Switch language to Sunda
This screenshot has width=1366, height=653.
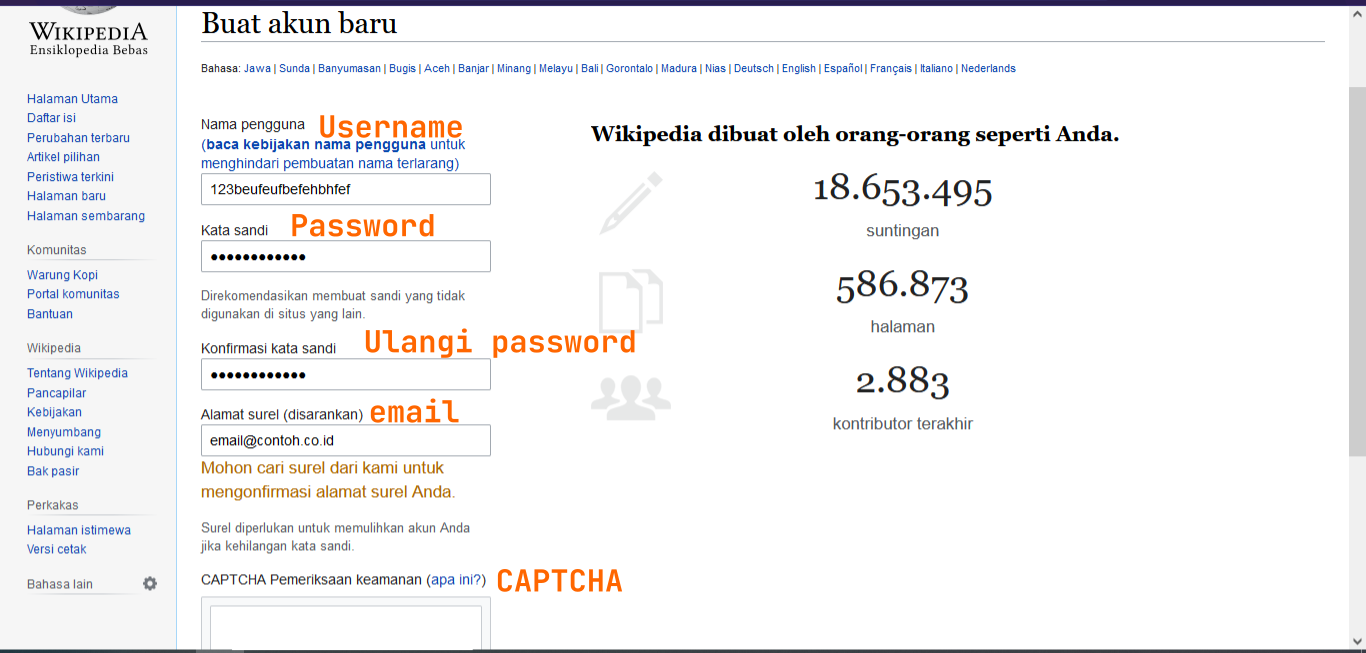click(294, 69)
